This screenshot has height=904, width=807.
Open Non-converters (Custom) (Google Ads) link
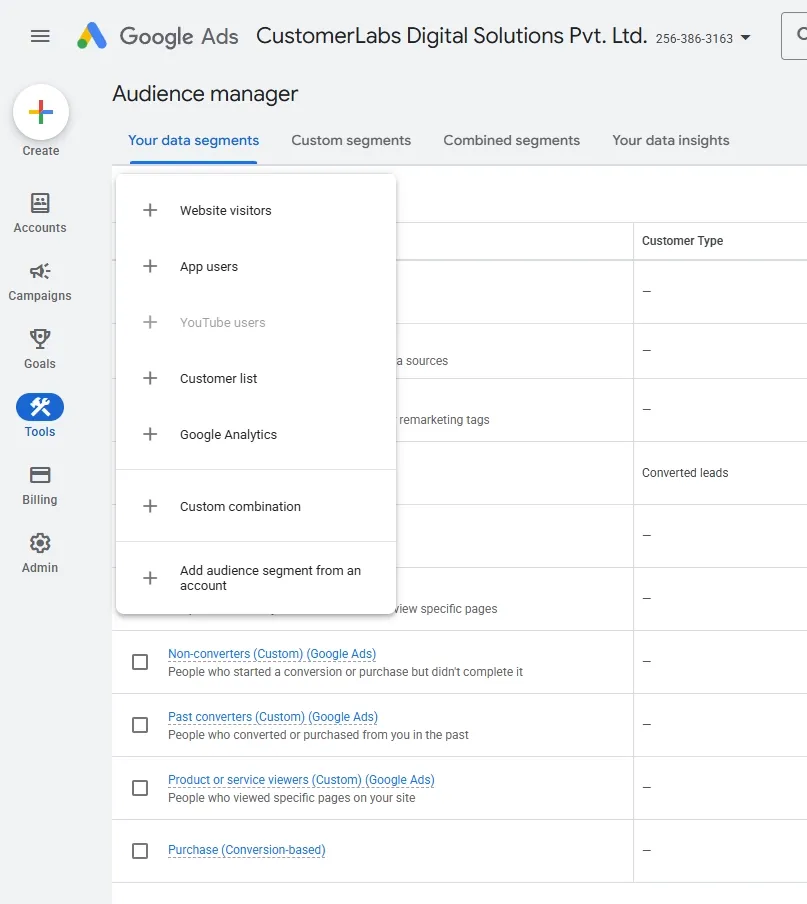coord(272,653)
